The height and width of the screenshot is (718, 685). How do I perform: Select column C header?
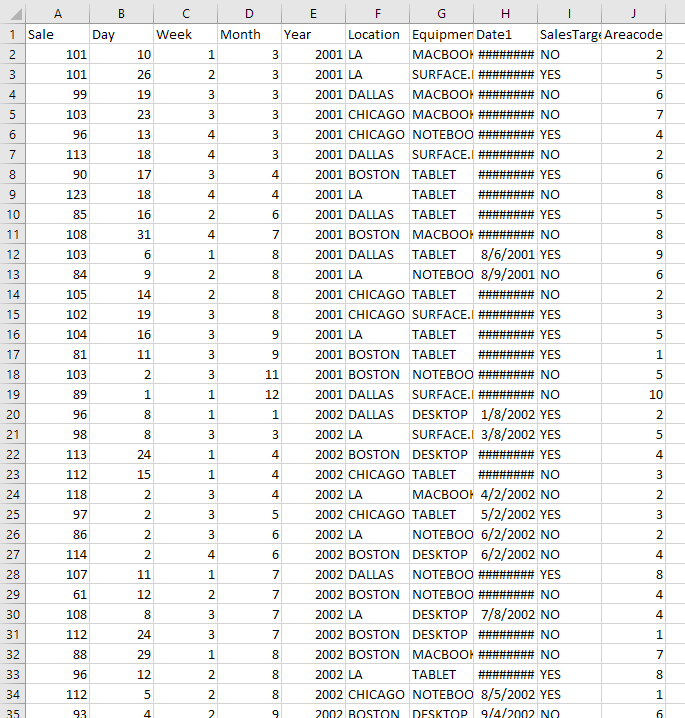tap(185, 14)
